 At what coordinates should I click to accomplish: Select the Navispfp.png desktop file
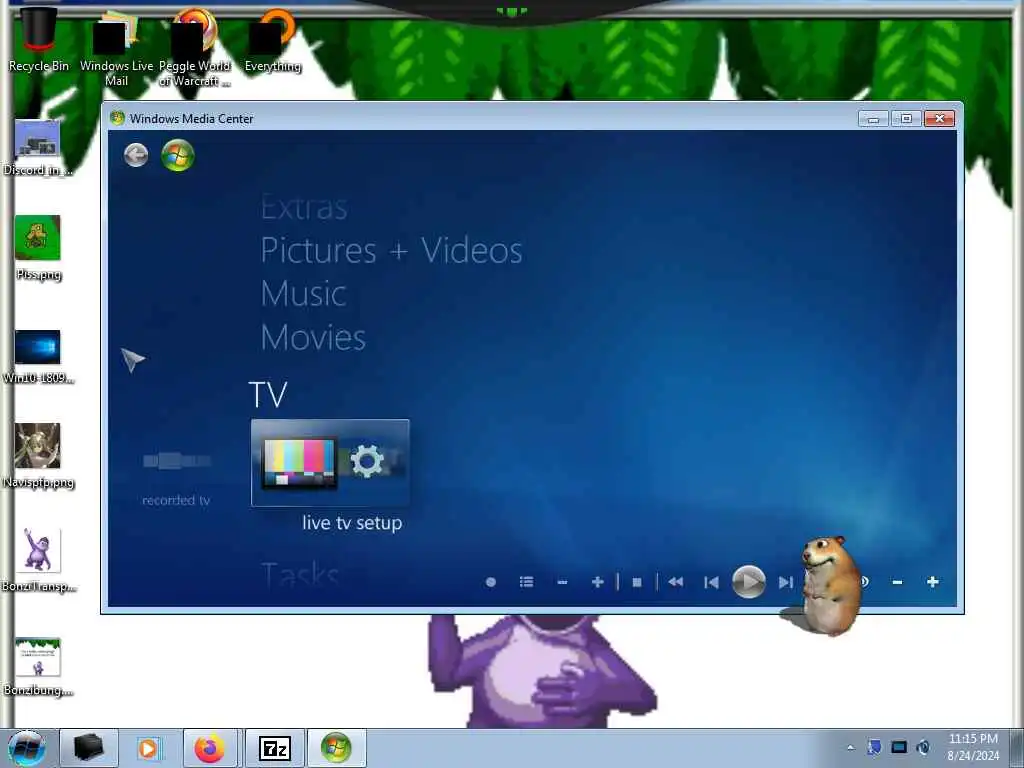point(38,456)
